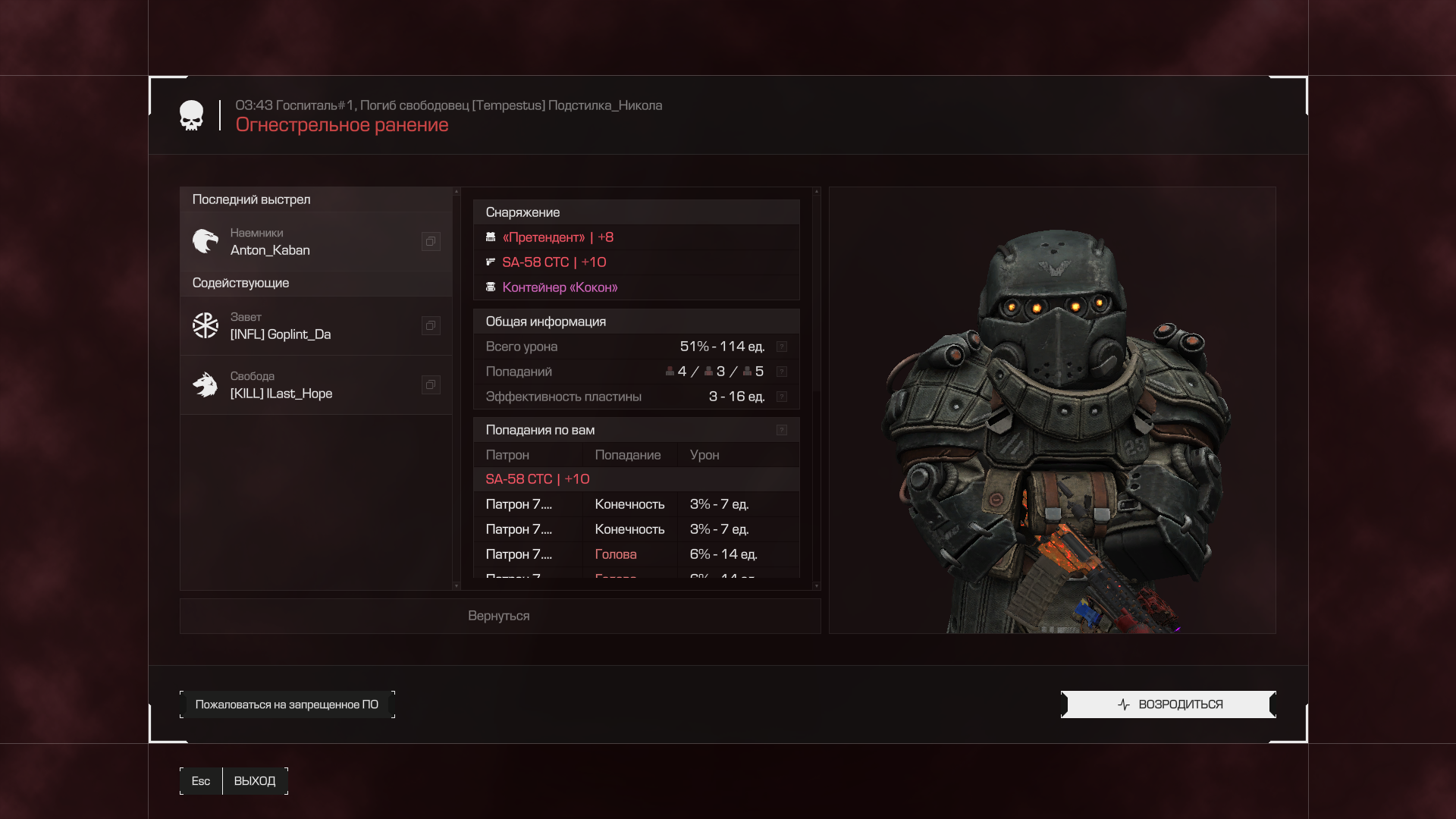The image size is (1456, 819).
Task: Click the Последний выстрел header
Action: (316, 199)
